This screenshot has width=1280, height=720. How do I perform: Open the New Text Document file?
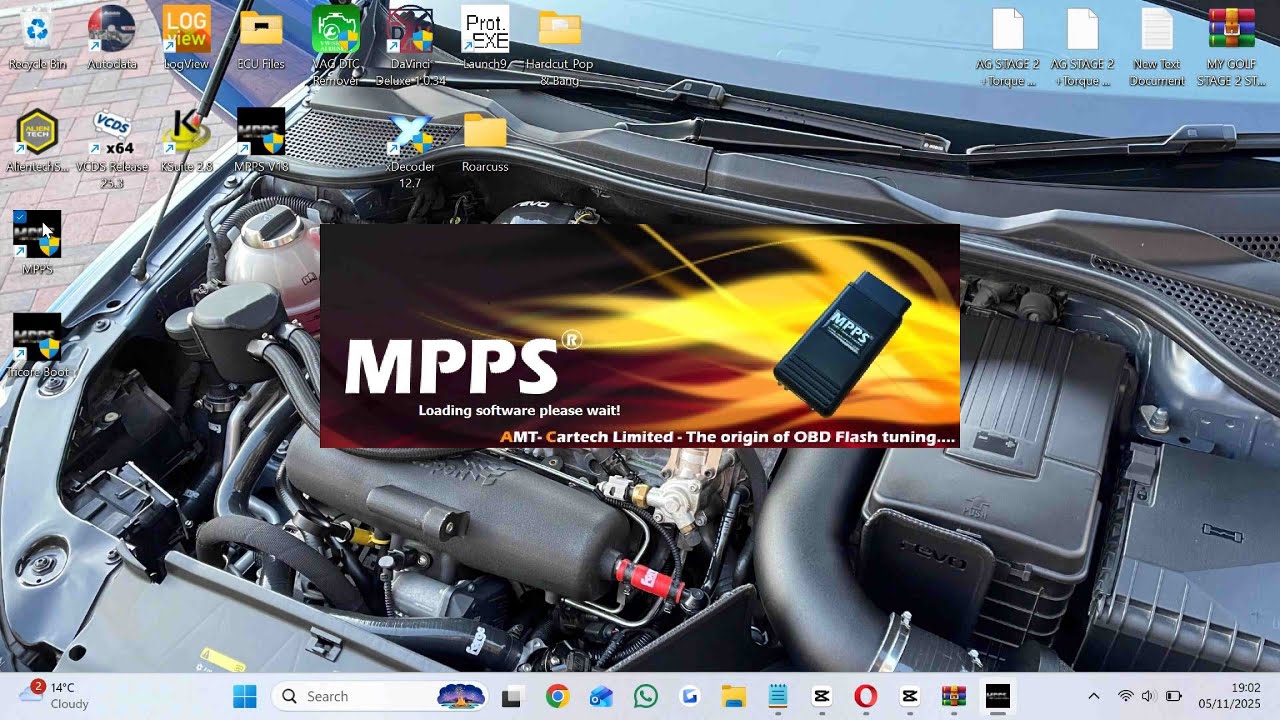click(x=1157, y=45)
